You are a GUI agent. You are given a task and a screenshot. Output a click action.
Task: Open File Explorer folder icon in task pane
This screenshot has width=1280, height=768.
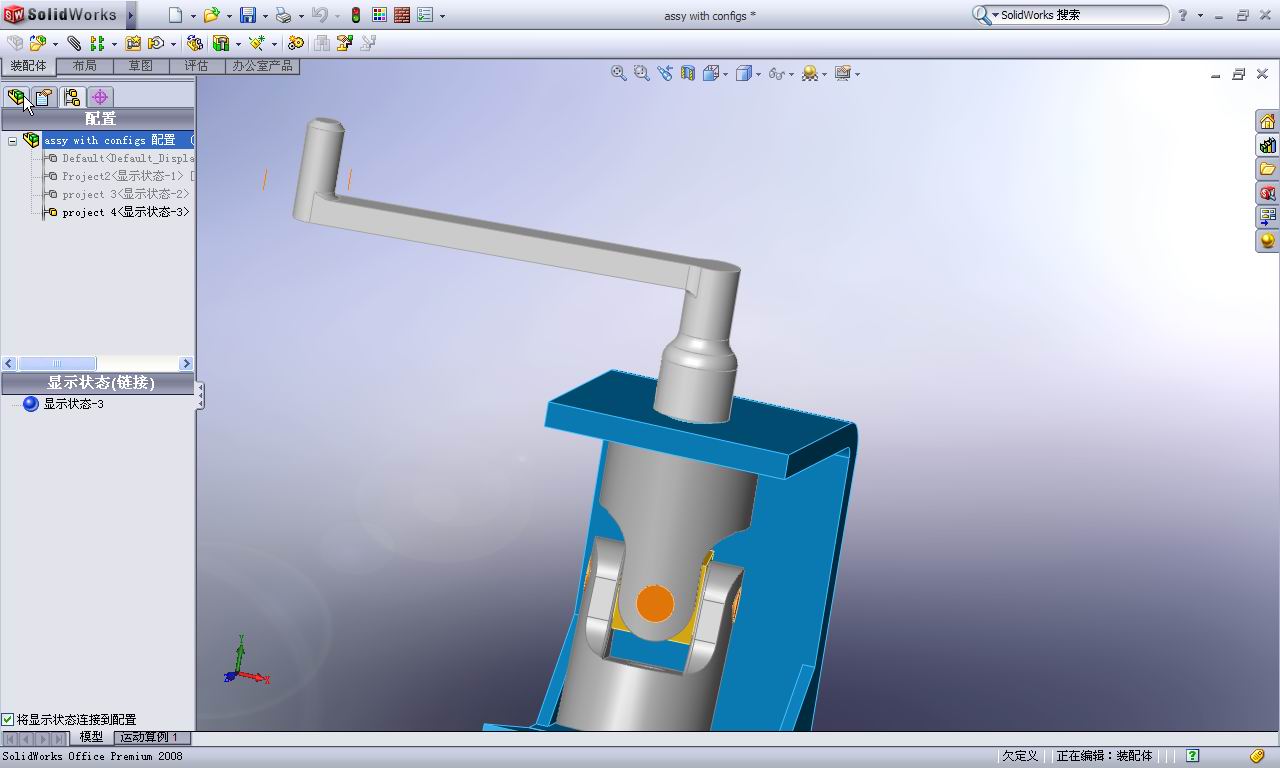click(x=1267, y=169)
